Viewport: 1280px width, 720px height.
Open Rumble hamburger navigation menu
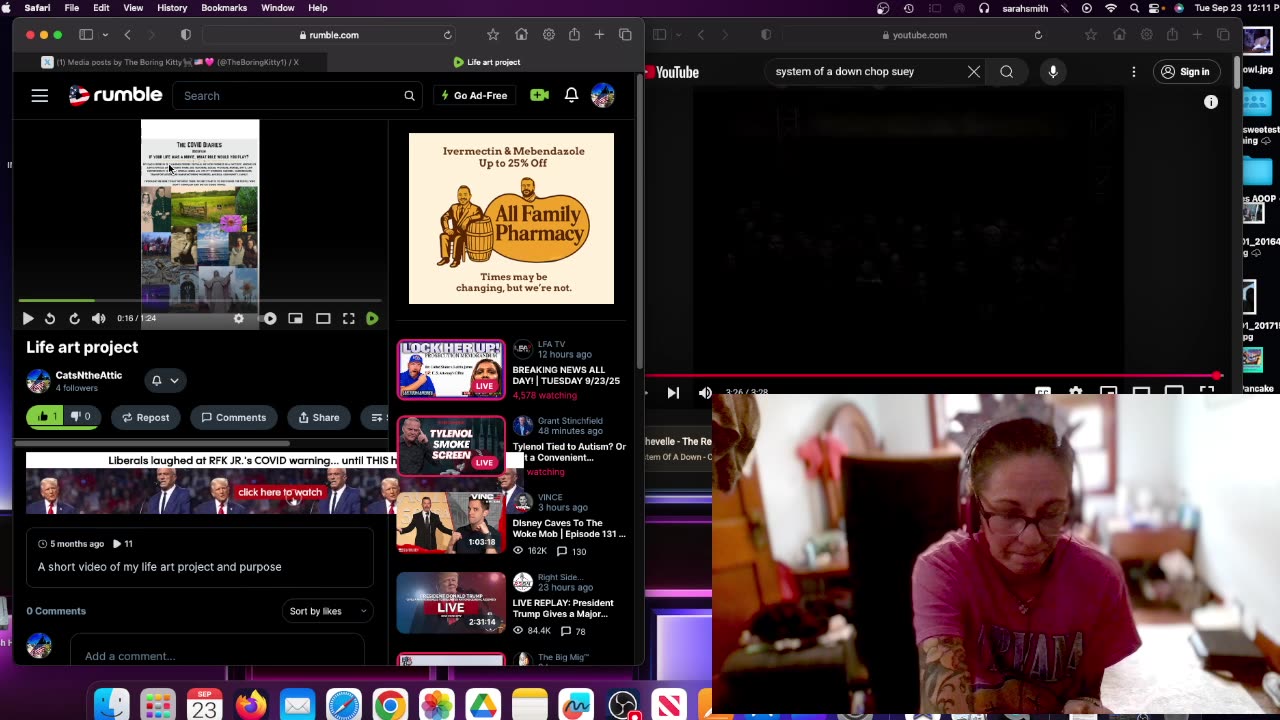tap(39, 96)
